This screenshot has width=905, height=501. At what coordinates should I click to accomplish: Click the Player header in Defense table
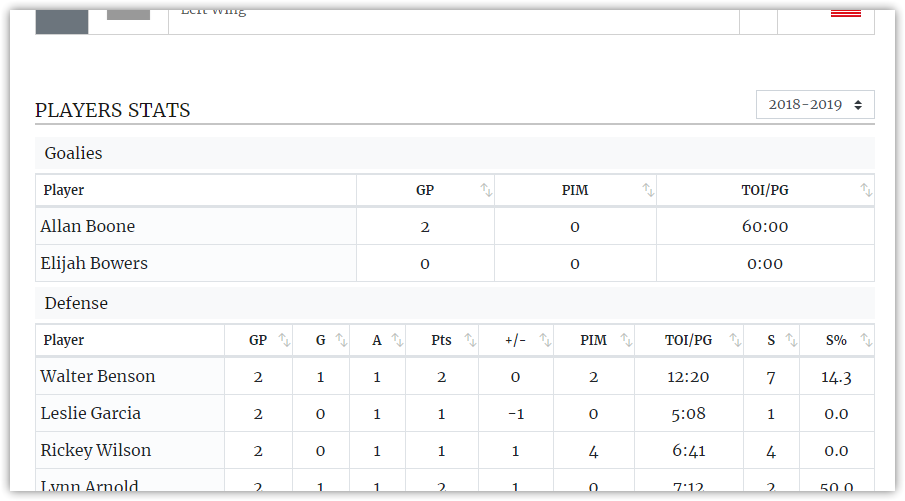(x=63, y=340)
